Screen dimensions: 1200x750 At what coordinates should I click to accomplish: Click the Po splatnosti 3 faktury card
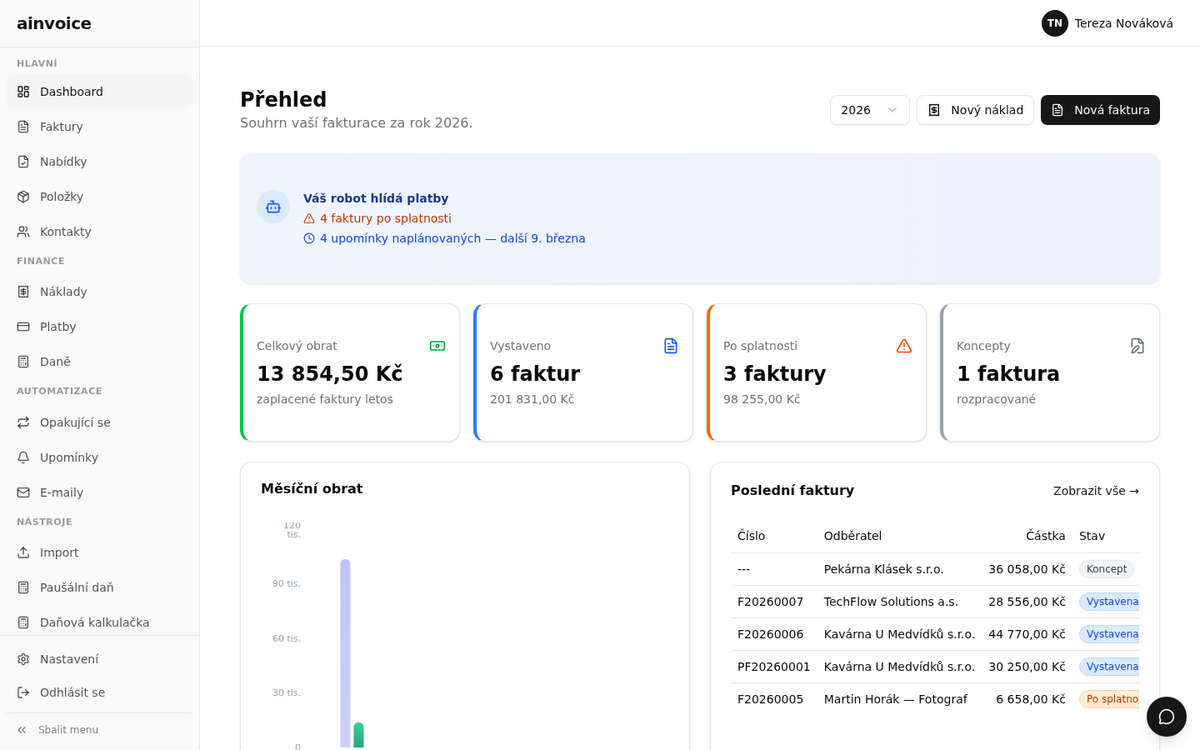[817, 373]
